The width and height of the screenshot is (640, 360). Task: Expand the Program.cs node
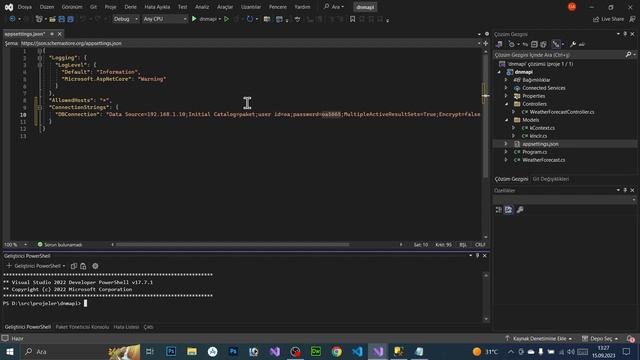[506, 152]
